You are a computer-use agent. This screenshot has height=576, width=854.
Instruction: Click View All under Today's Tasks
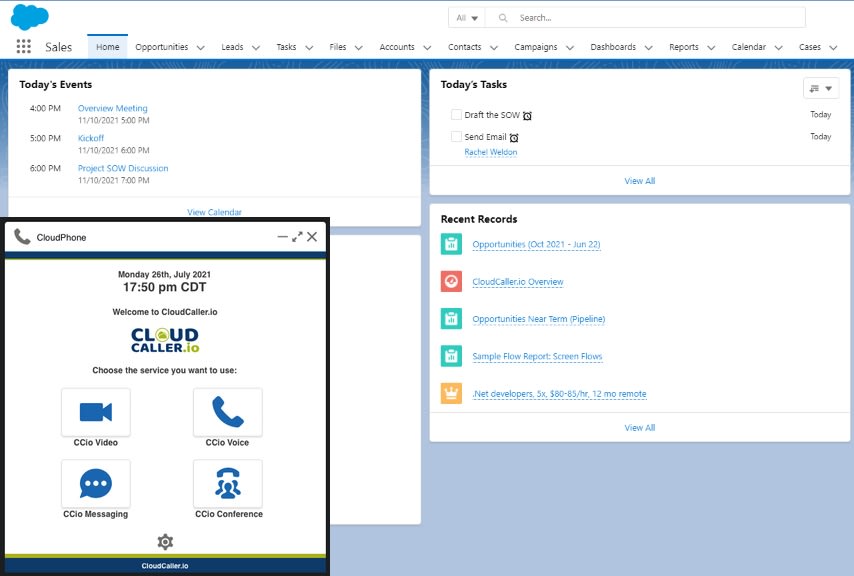pos(640,181)
